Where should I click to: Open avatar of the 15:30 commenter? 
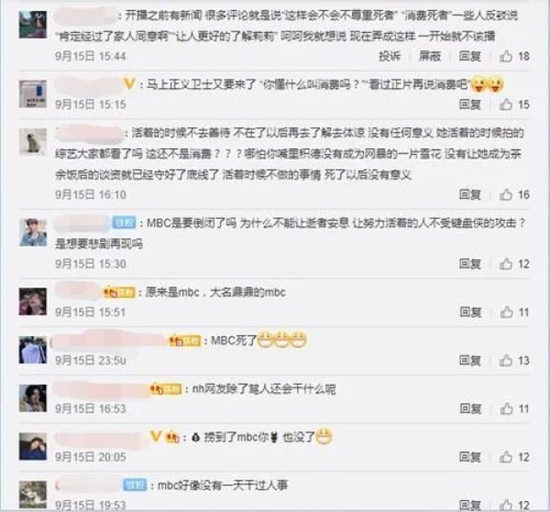(33, 232)
